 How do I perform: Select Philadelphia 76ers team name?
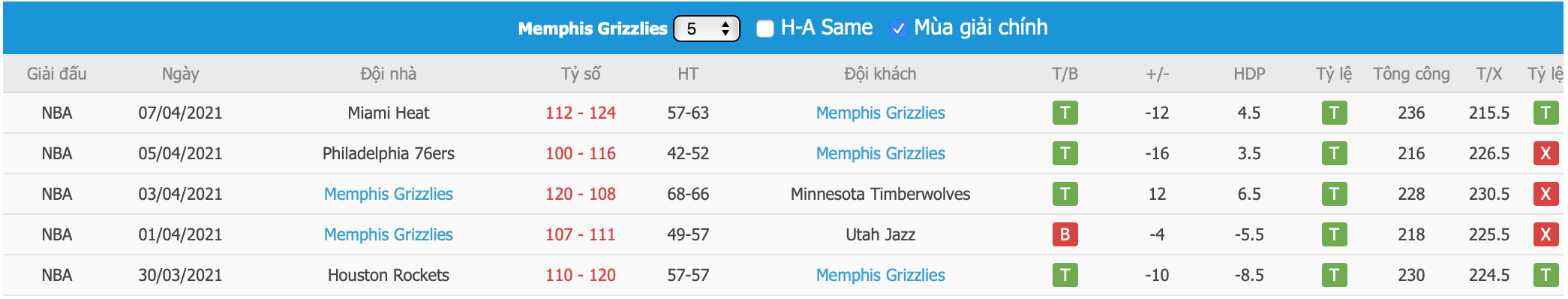(x=388, y=153)
